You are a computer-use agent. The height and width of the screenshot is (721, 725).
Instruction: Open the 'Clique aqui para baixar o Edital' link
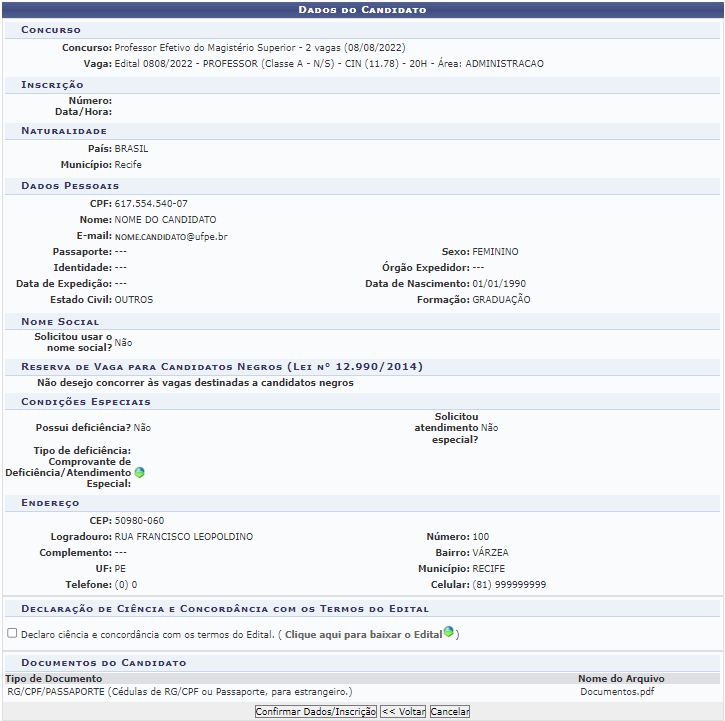point(363,634)
